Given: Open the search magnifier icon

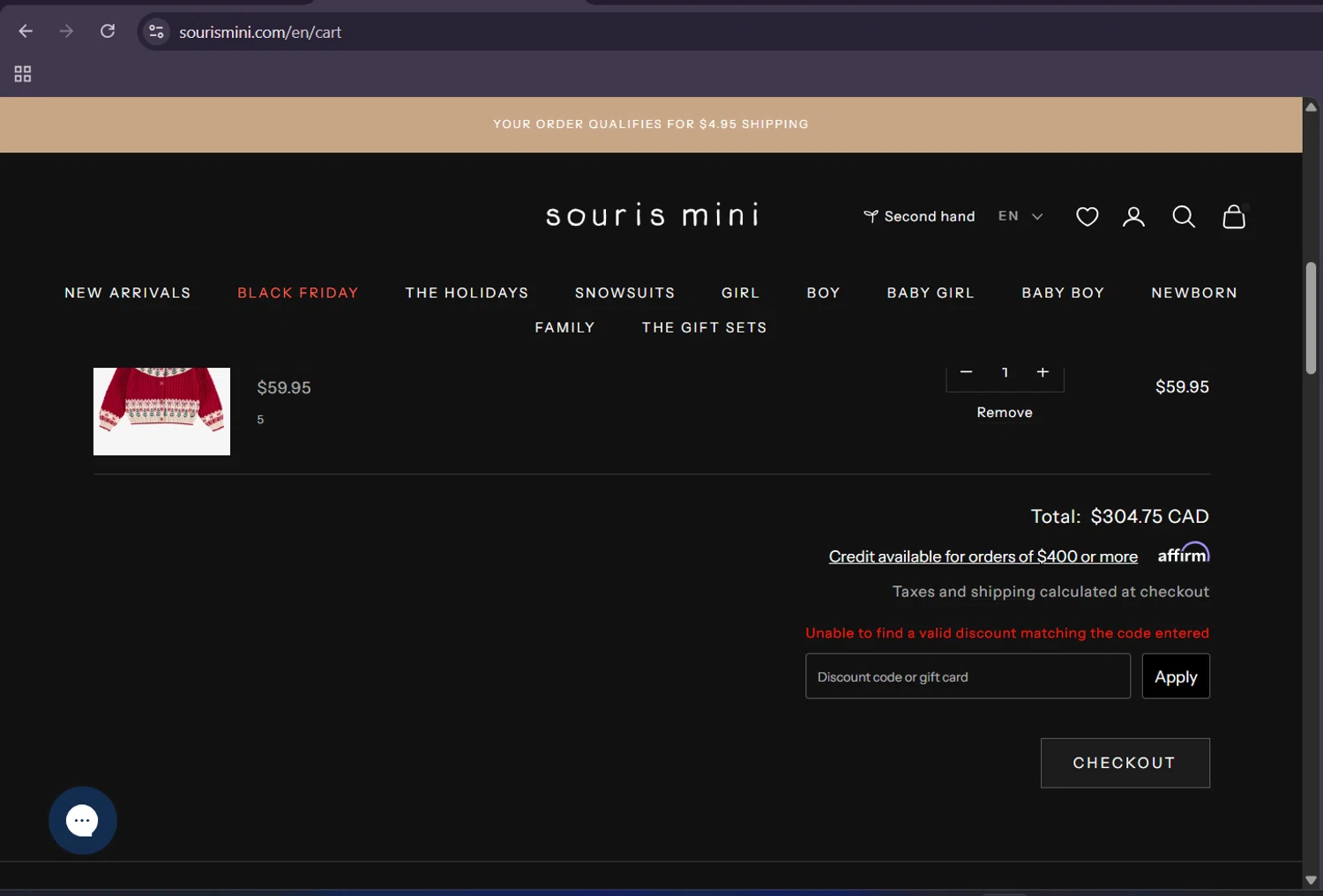Looking at the screenshot, I should [1184, 217].
